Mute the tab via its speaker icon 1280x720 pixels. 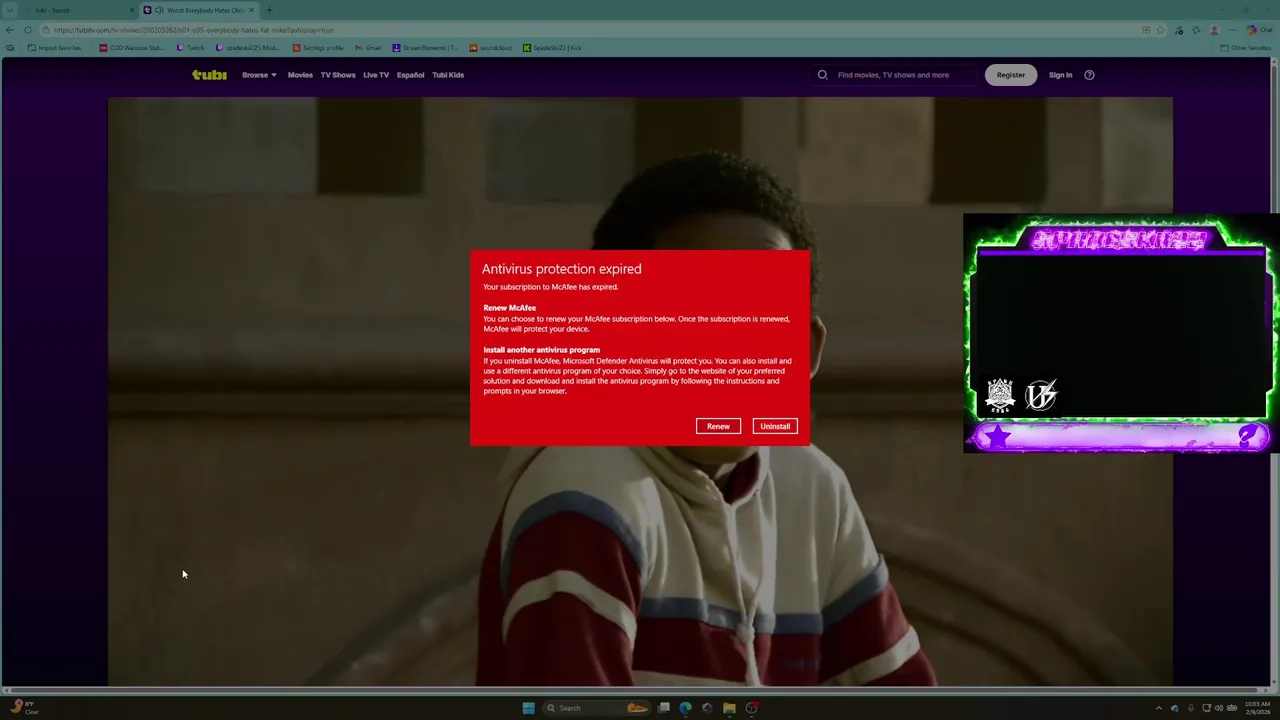[x=159, y=10]
